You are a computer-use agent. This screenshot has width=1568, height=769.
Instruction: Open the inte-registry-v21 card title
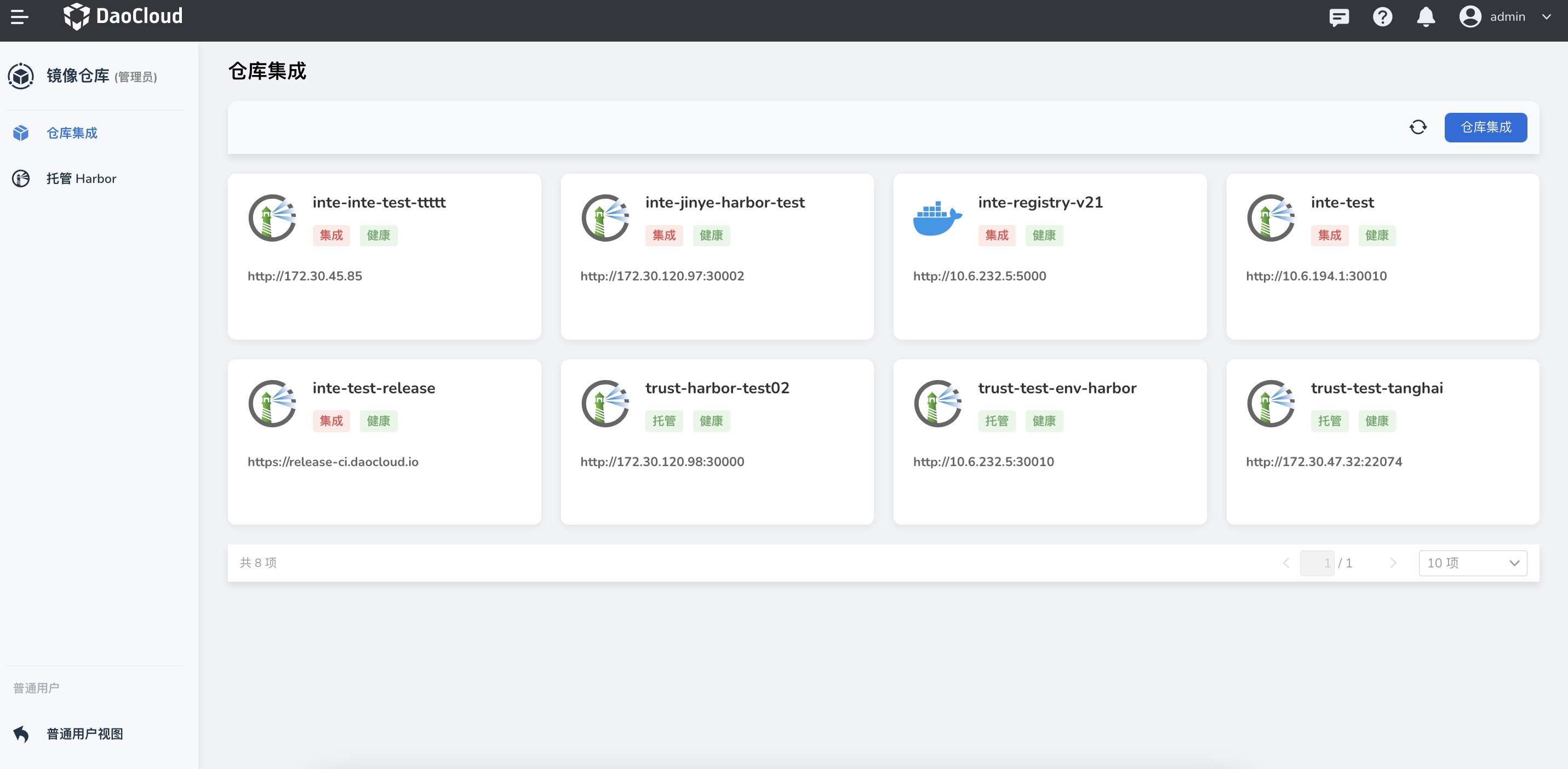pos(1040,203)
